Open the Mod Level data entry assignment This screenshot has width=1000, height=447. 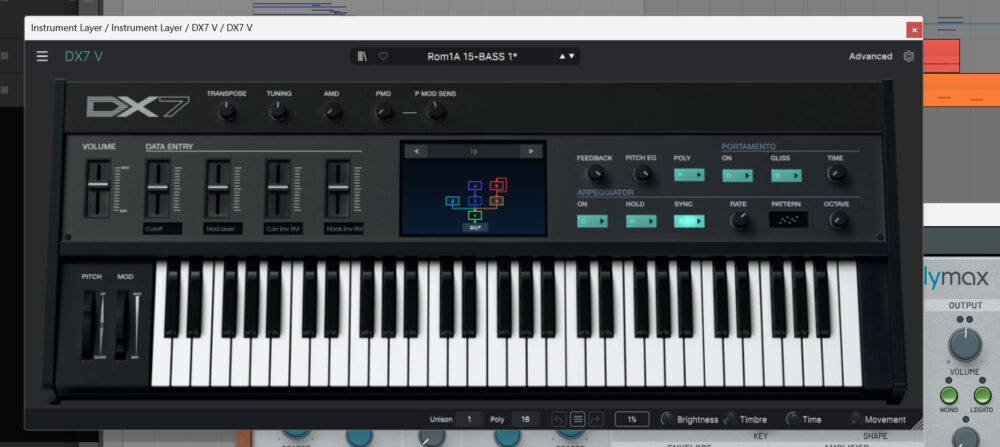pos(223,228)
